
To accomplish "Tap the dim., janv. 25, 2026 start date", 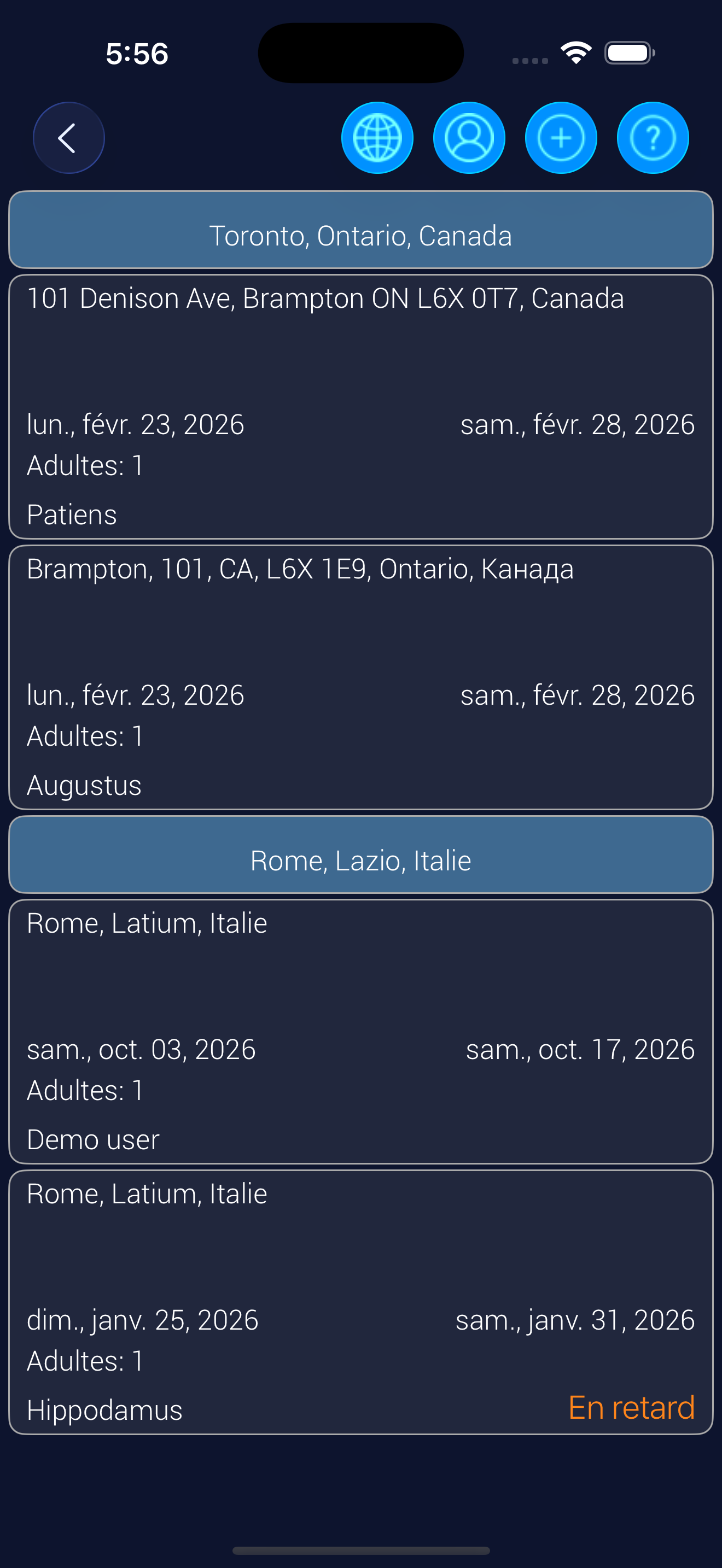I will (142, 1320).
